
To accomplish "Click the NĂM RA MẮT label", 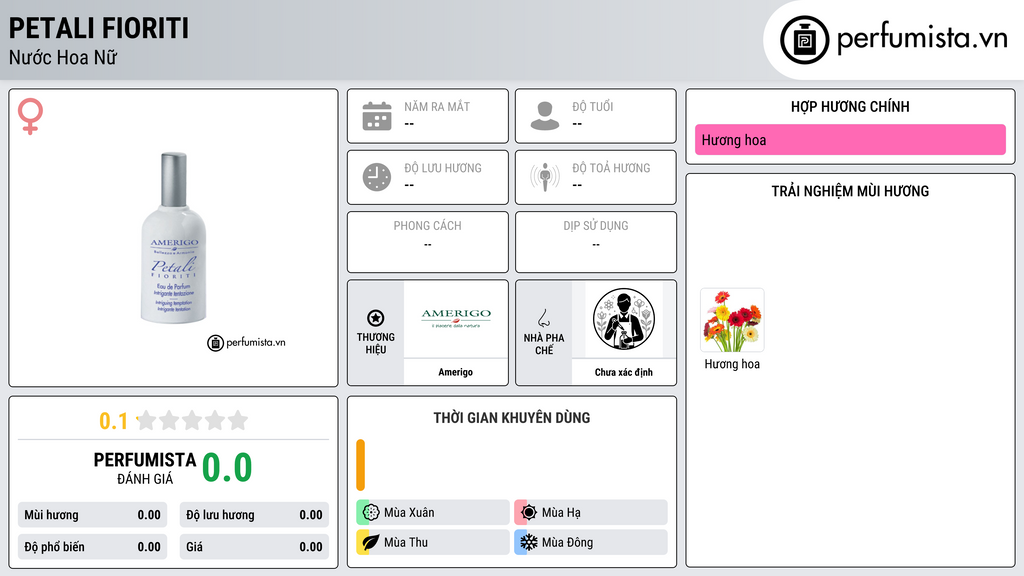I will click(x=437, y=107).
